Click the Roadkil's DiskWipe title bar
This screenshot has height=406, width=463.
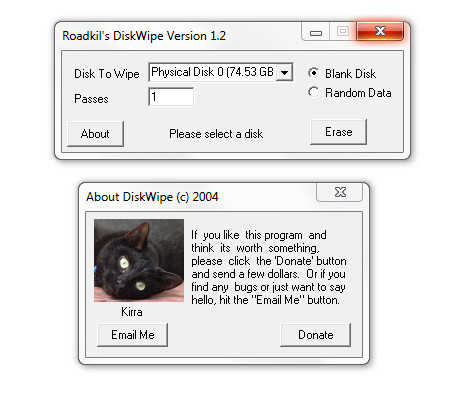click(180, 35)
